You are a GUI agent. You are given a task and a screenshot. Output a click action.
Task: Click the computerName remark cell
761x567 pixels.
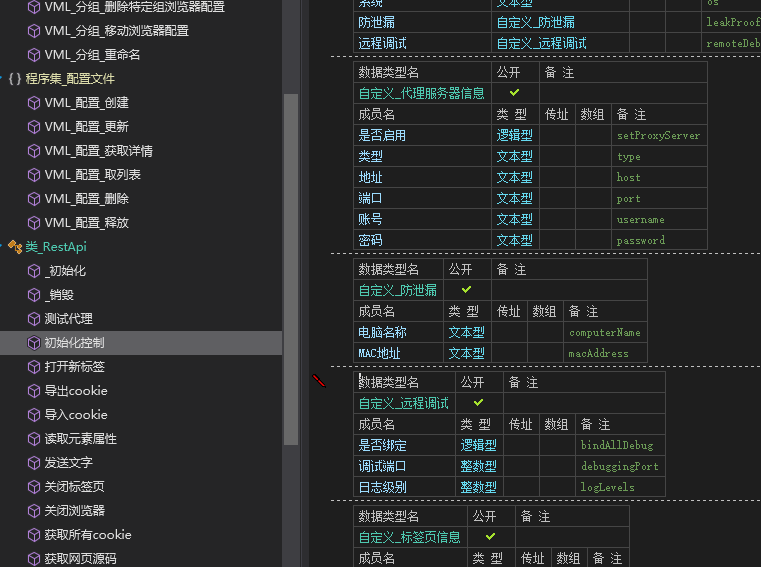[x=605, y=332]
